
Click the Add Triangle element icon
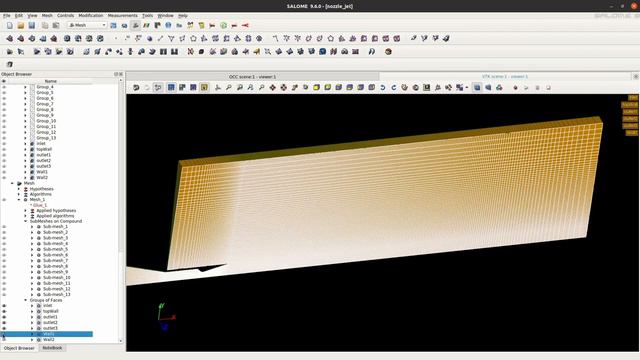pyautogui.click(x=171, y=38)
